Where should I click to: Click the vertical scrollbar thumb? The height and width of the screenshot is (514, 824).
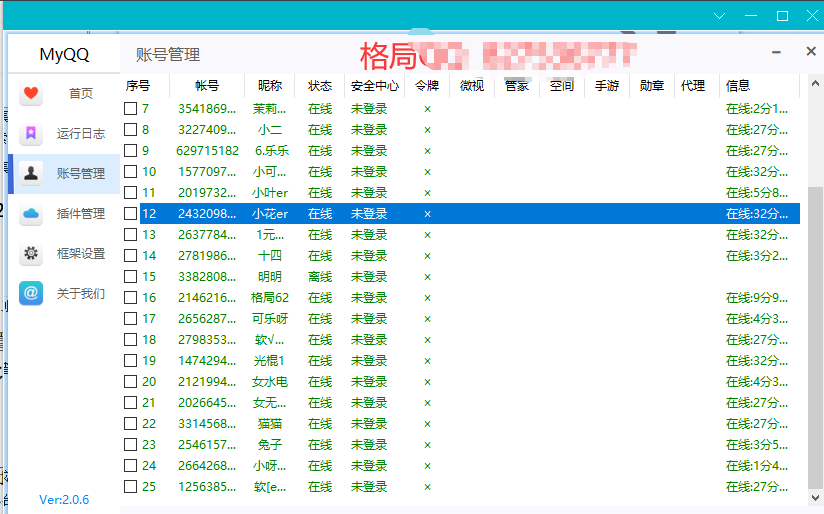point(815,336)
